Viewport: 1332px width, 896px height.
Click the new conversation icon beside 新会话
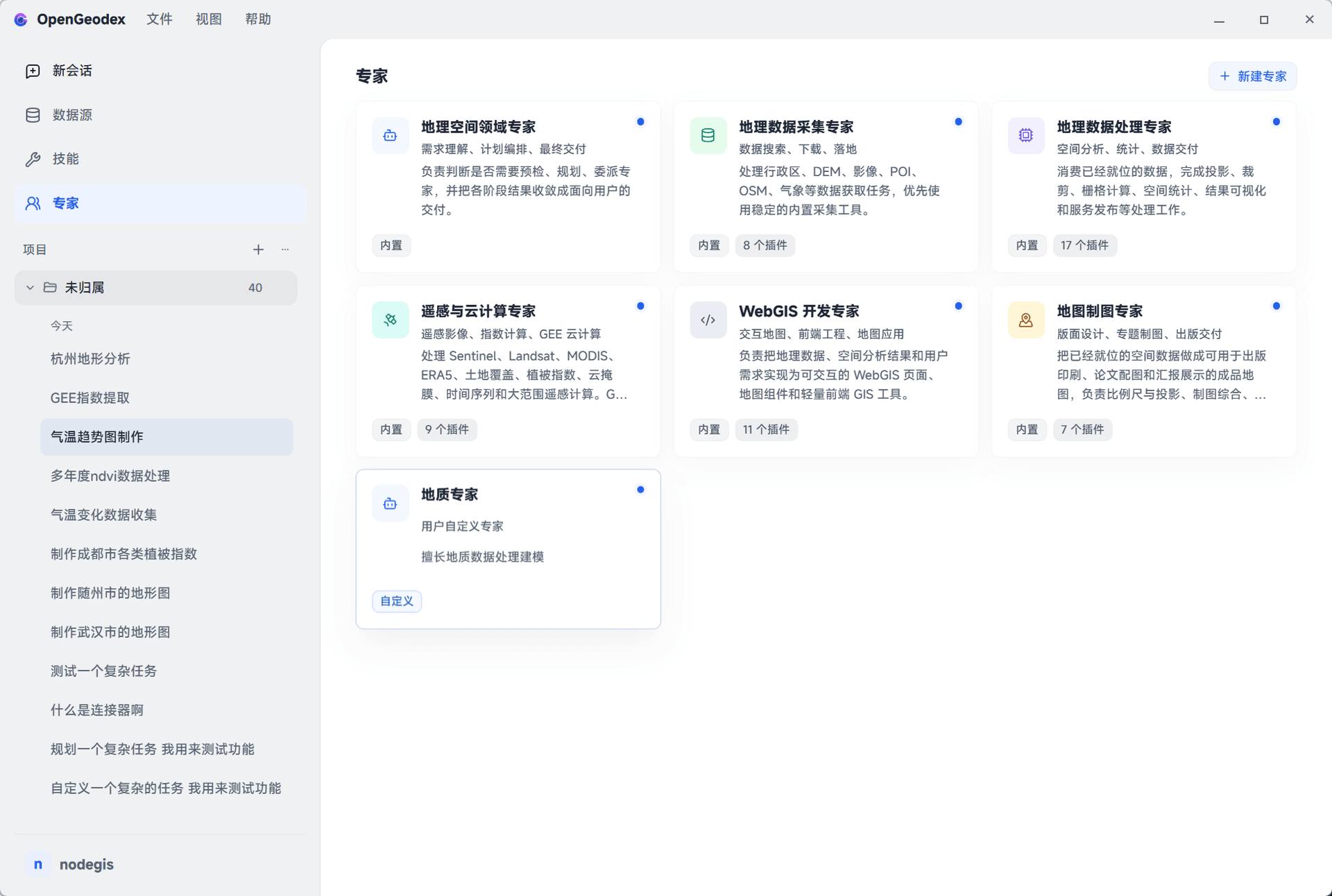(33, 71)
